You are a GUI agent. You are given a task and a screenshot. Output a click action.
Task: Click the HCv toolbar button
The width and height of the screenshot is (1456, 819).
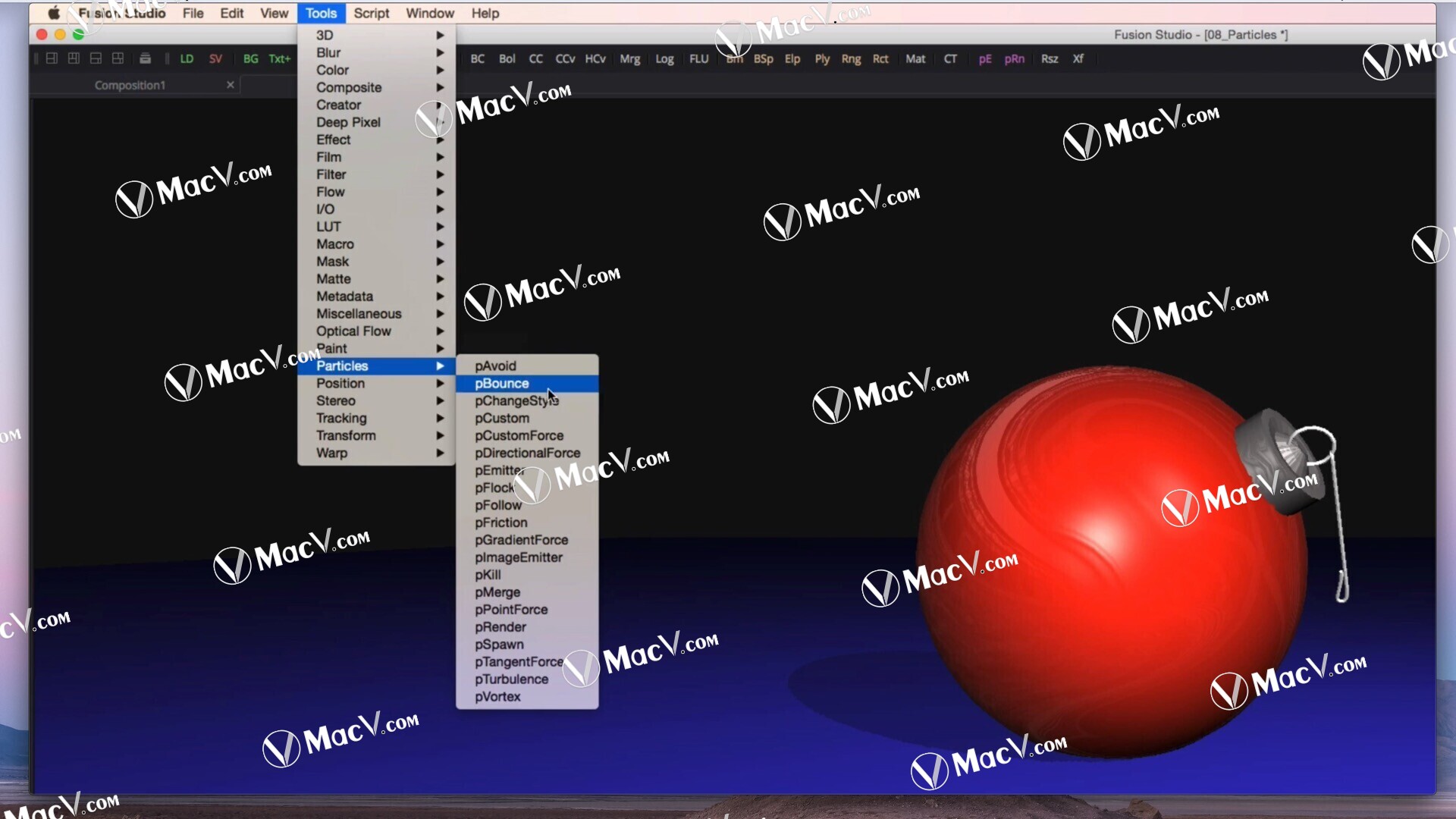tap(595, 59)
